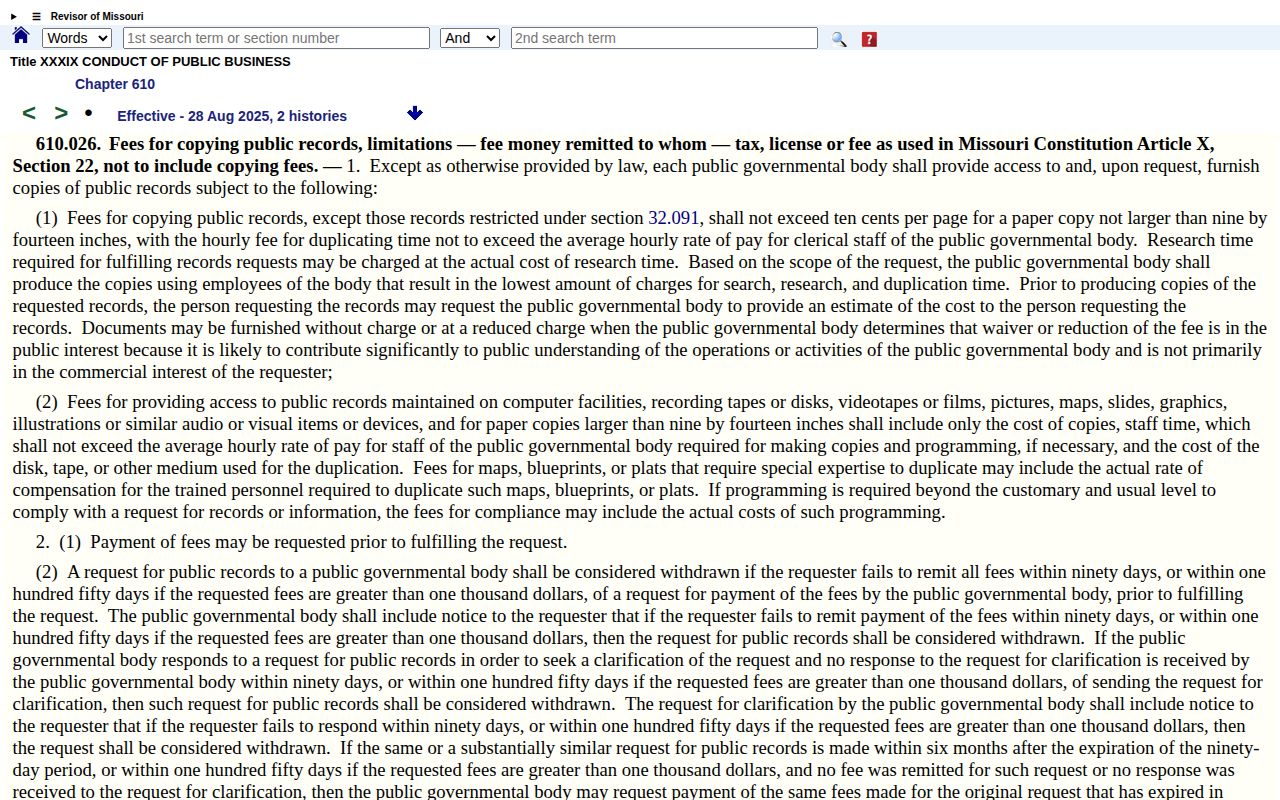The width and height of the screenshot is (1280, 800).
Task: Open the Chapter 610 link
Action: coord(115,84)
